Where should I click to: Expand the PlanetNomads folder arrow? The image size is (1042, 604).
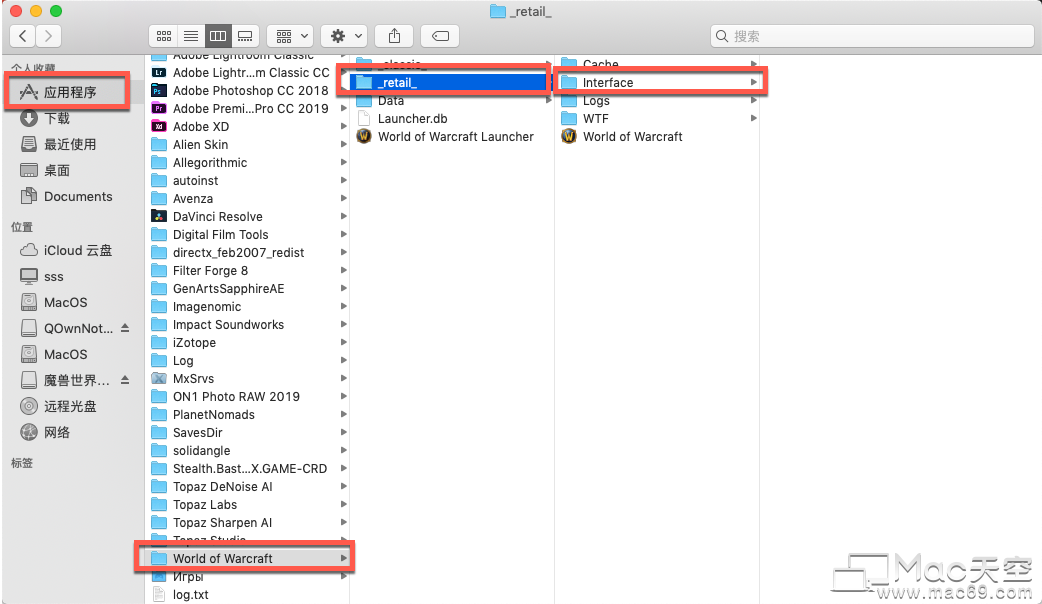(x=344, y=415)
